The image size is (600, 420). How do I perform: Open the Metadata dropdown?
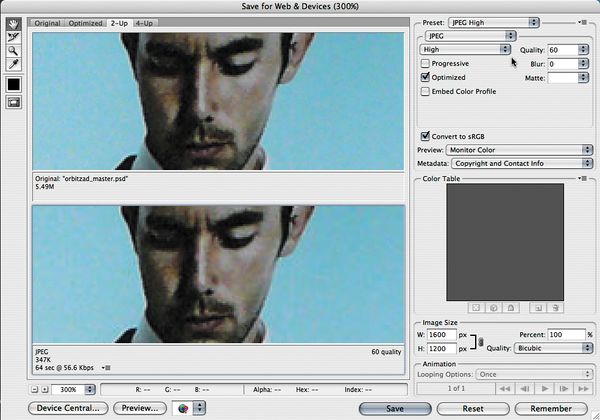(518, 161)
